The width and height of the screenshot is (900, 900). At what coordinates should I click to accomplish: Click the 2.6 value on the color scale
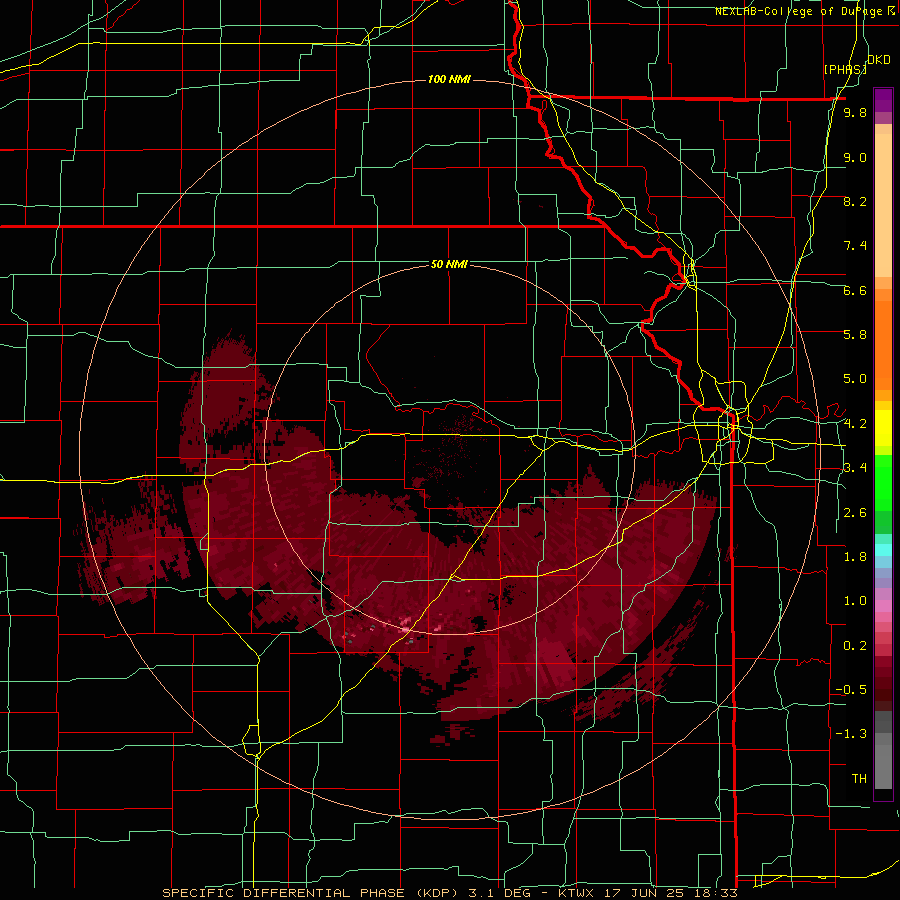click(x=855, y=513)
